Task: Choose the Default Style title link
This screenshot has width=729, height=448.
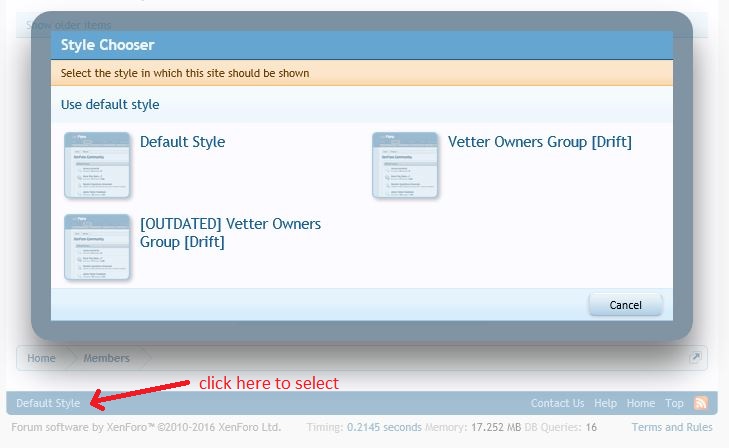Action: pyautogui.click(x=182, y=142)
